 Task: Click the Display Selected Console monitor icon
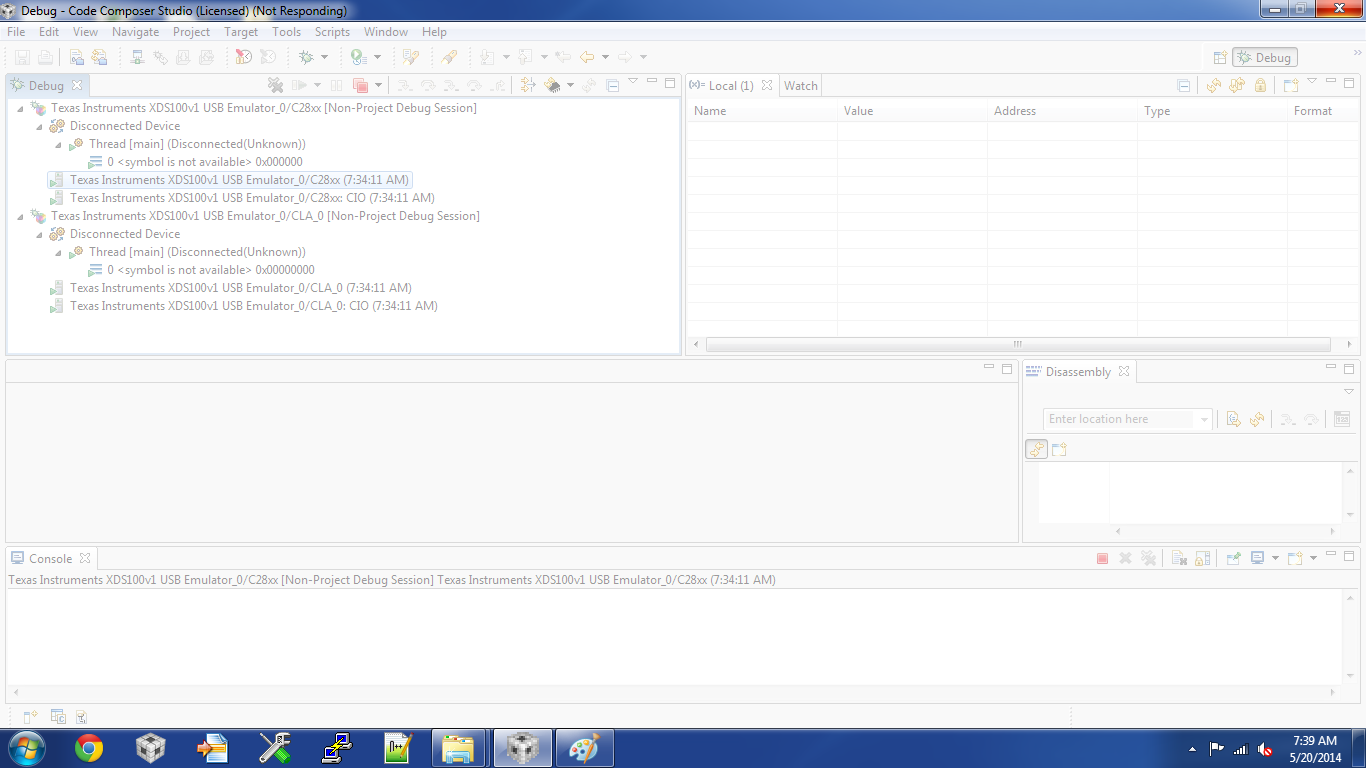click(x=1258, y=558)
